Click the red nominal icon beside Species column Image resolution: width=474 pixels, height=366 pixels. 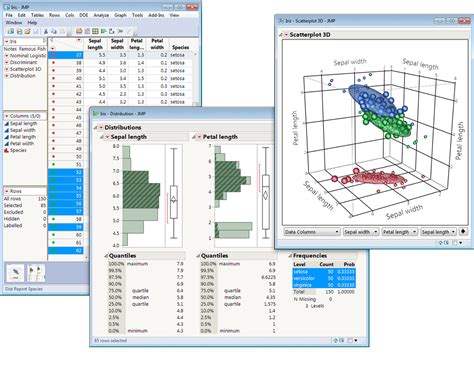7,150
